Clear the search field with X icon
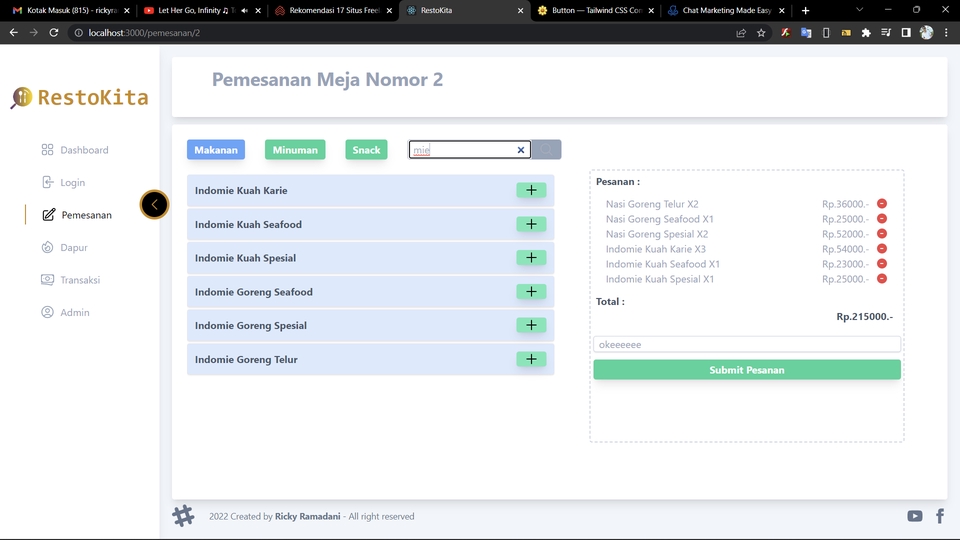The width and height of the screenshot is (960, 540). click(520, 150)
